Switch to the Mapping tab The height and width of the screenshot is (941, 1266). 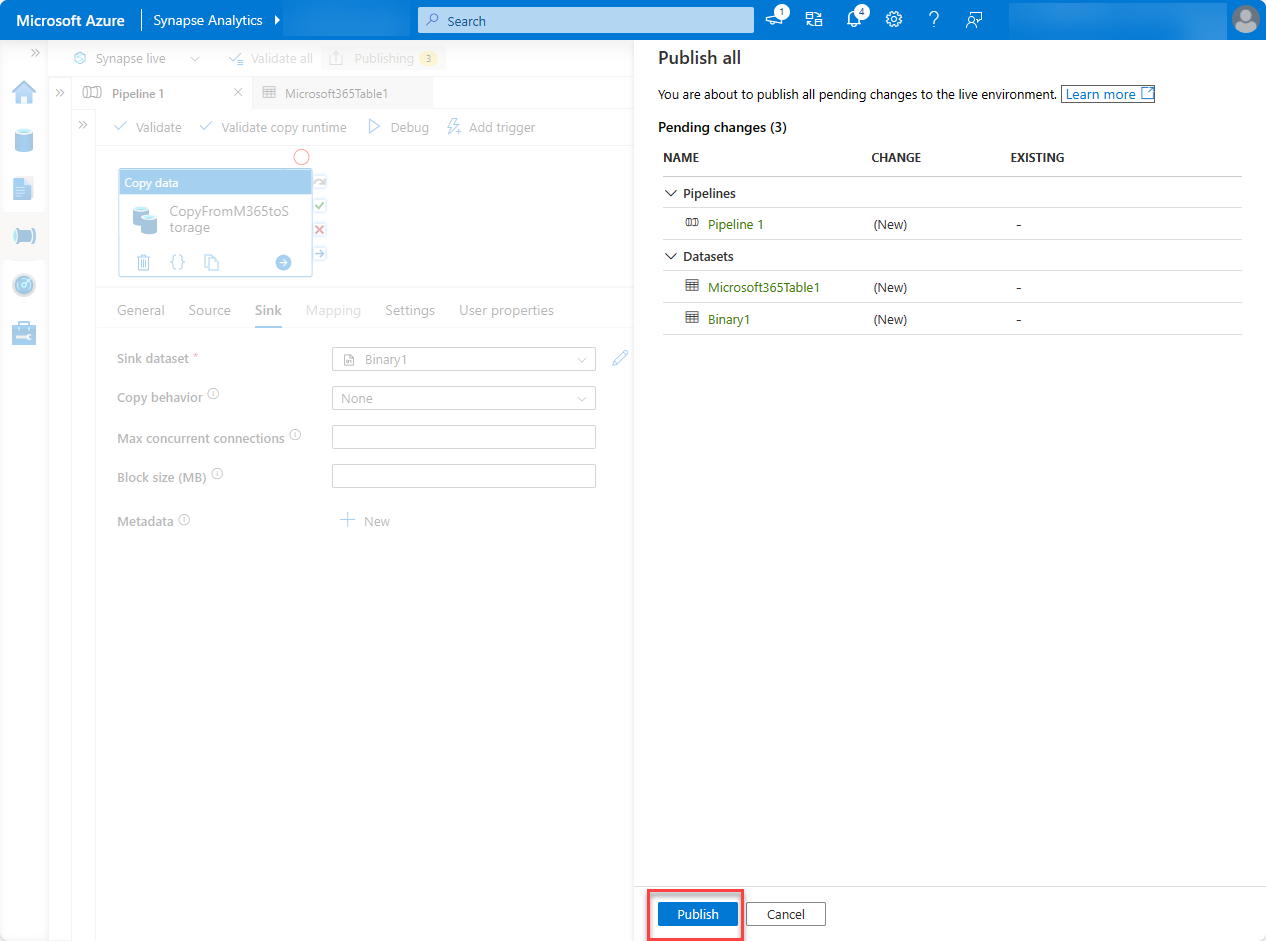333,310
